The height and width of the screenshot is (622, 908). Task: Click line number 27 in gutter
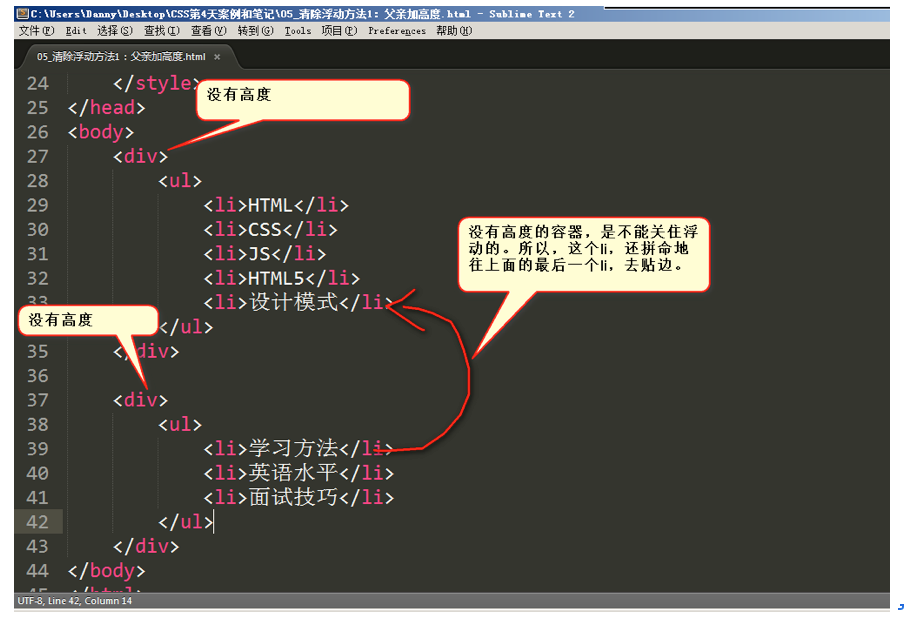(38, 156)
